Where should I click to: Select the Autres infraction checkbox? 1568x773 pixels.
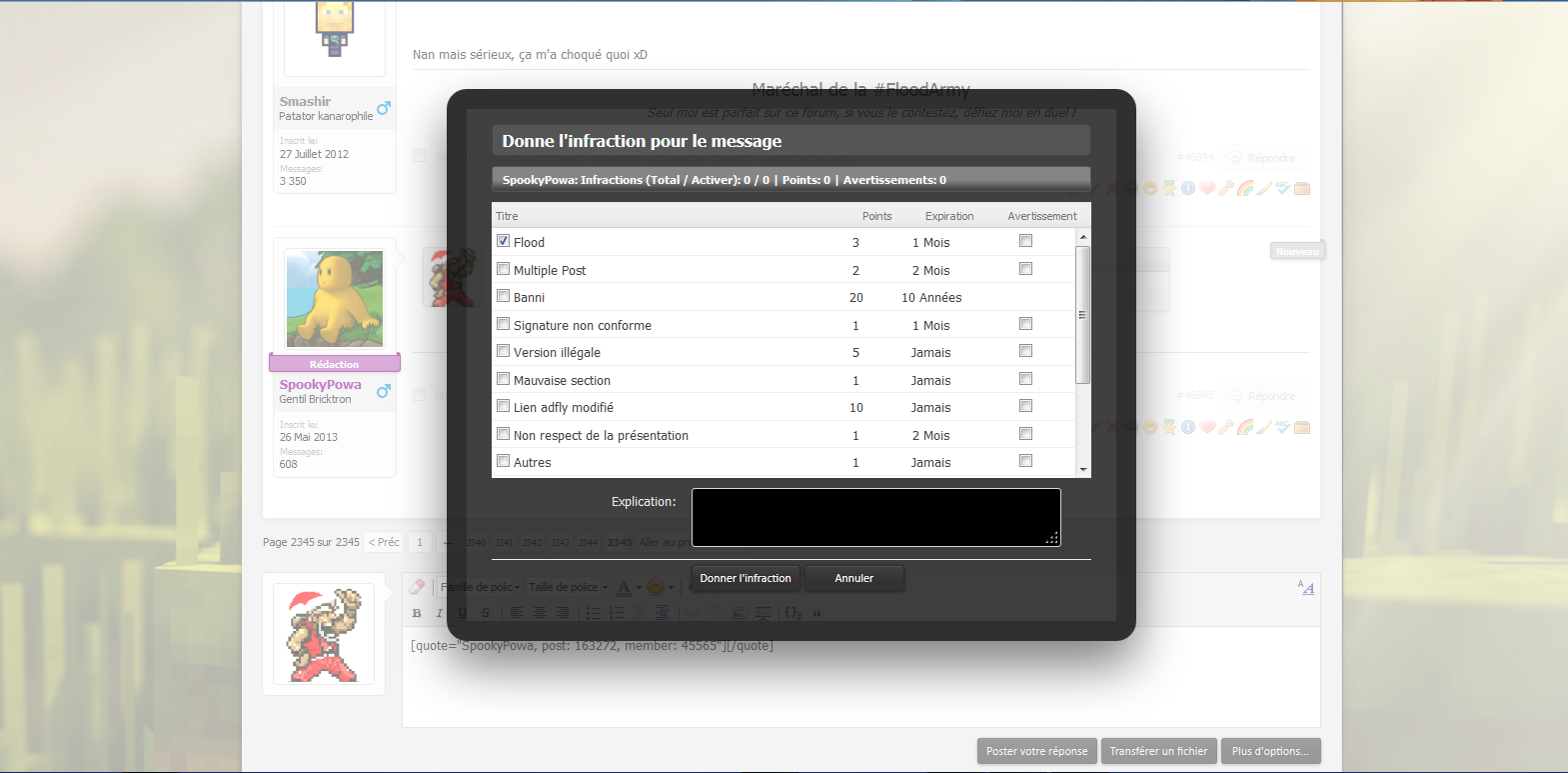click(504, 461)
